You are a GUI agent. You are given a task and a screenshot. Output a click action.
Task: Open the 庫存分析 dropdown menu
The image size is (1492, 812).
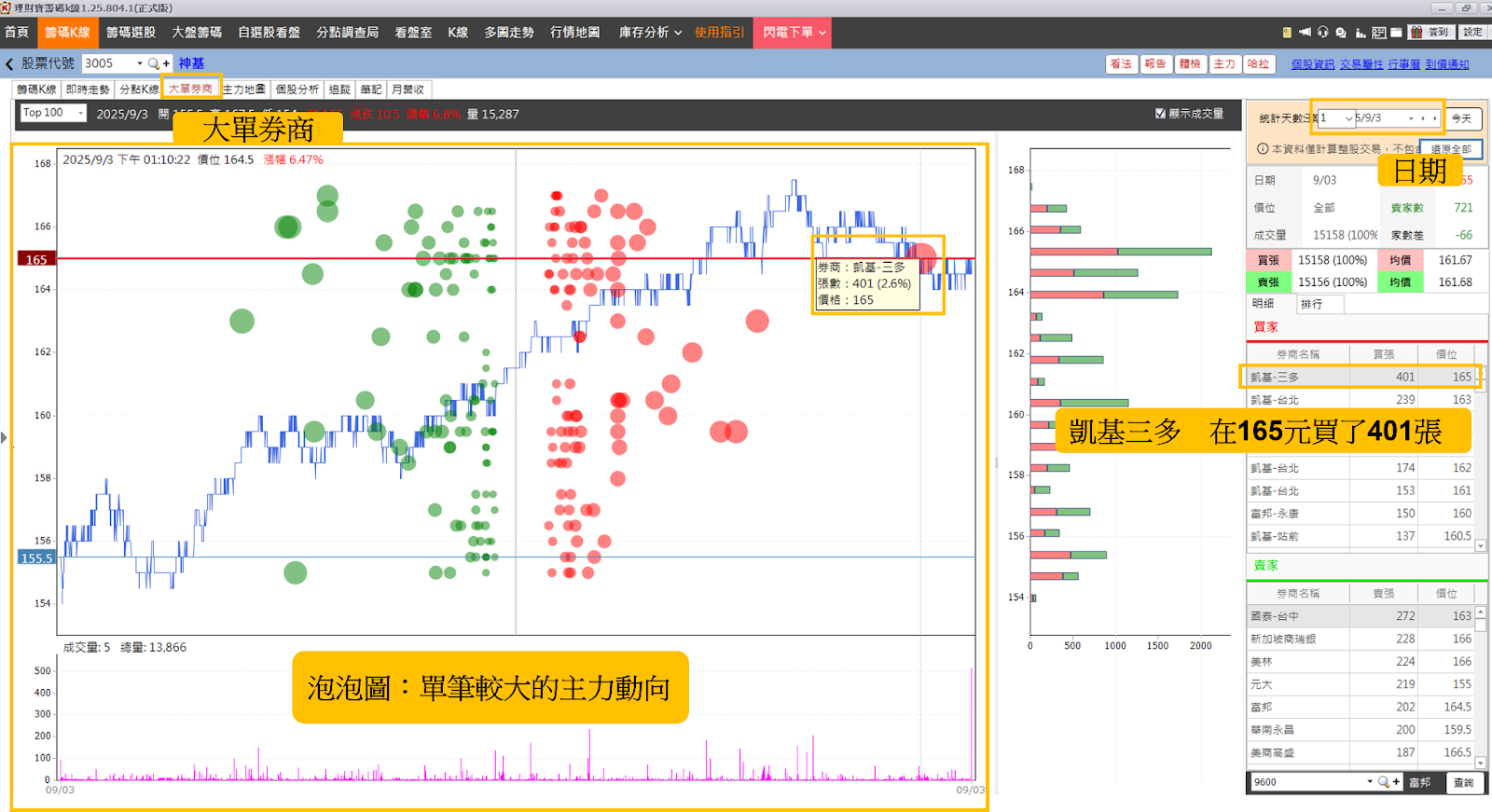pyautogui.click(x=650, y=32)
